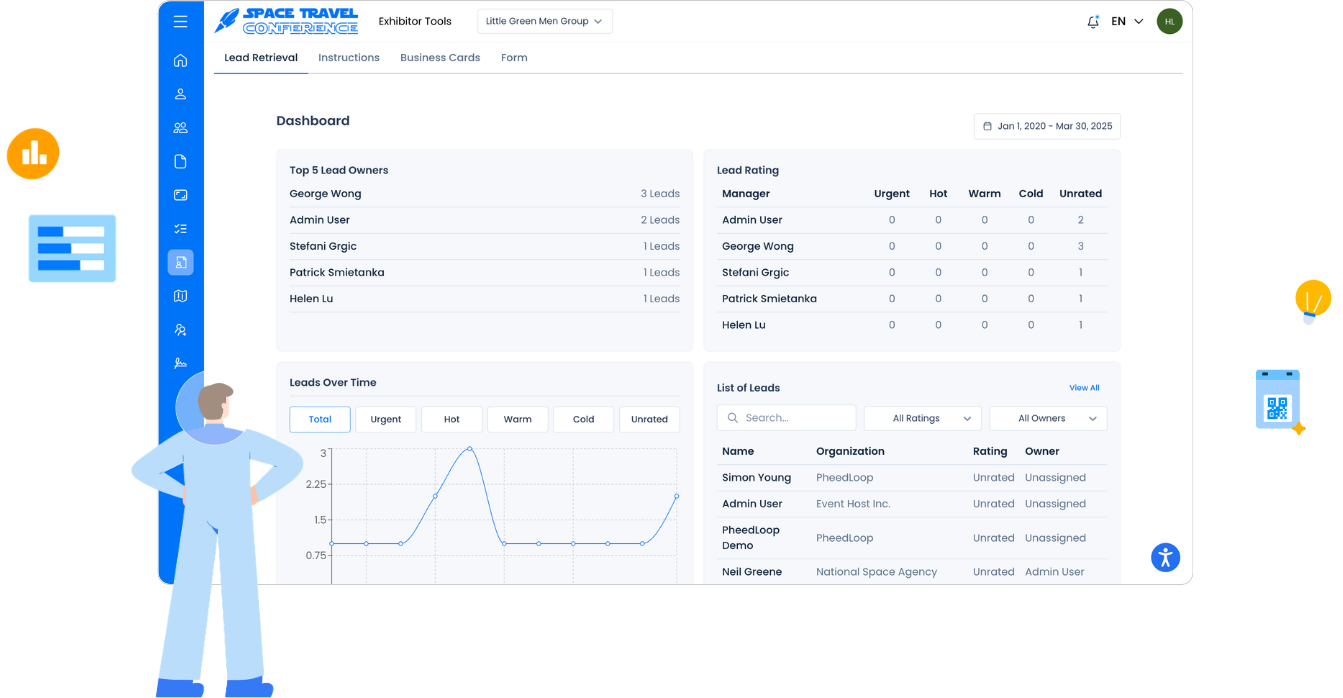Click Exhibitor Tools in the header

pos(415,21)
